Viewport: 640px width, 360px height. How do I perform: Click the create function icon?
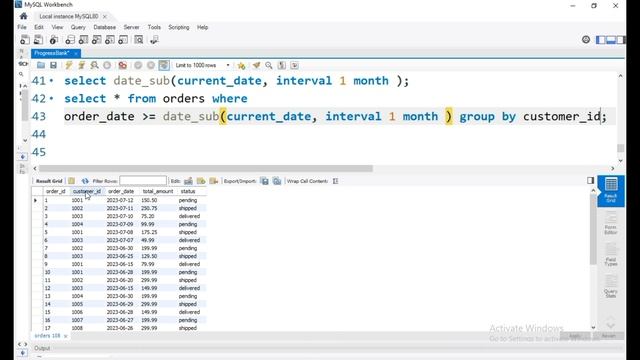click(123, 40)
